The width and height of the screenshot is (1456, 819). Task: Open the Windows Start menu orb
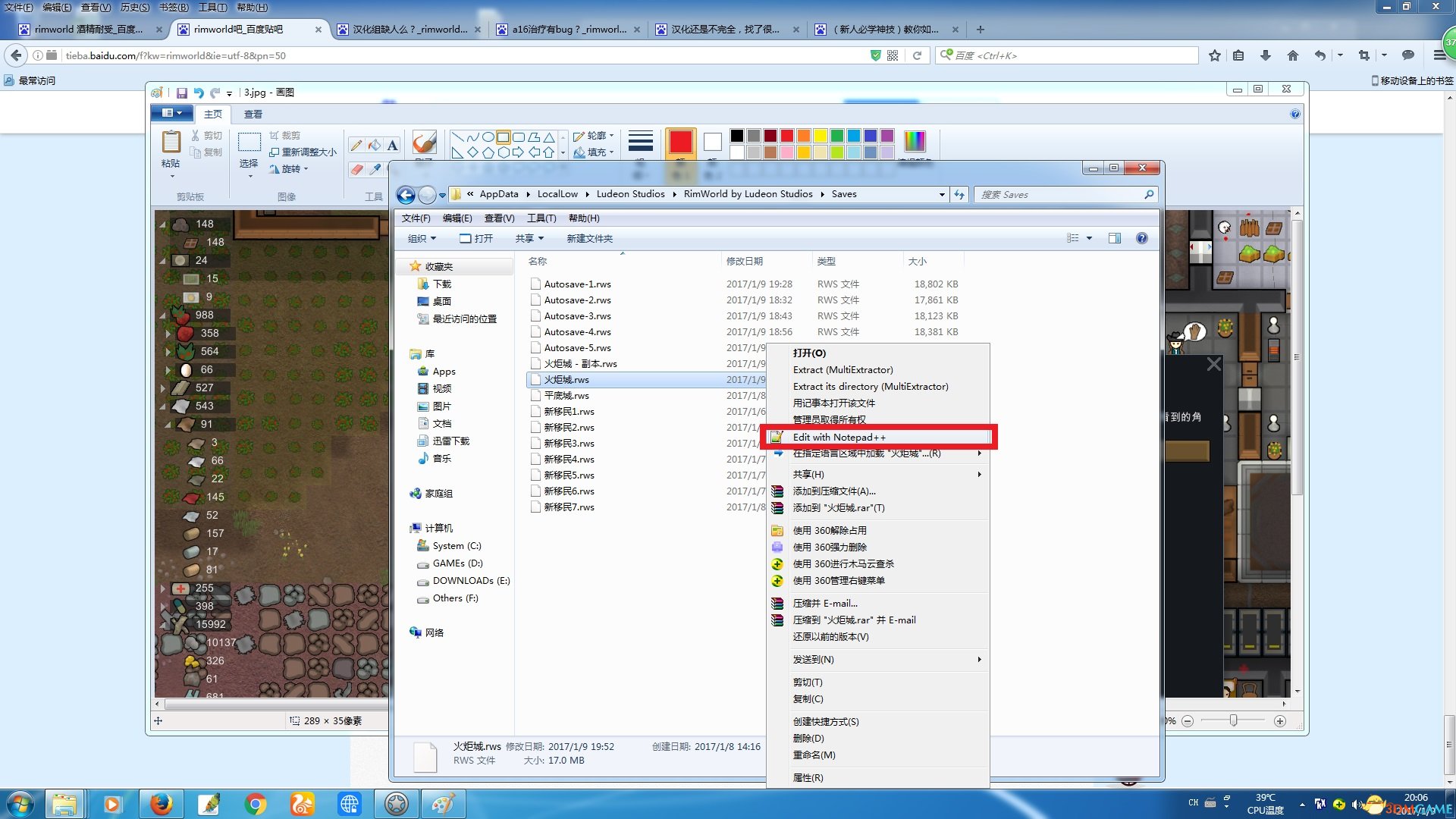coord(20,804)
